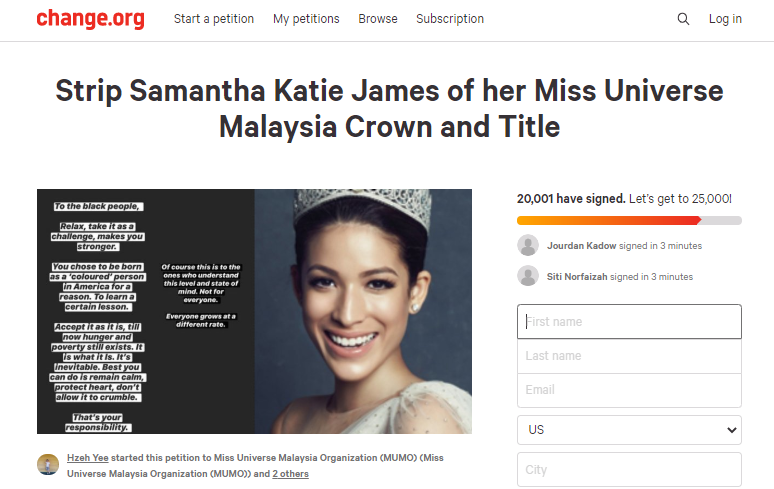774x489 pixels.
Task: Open My petitions in navigation
Action: [x=306, y=19]
